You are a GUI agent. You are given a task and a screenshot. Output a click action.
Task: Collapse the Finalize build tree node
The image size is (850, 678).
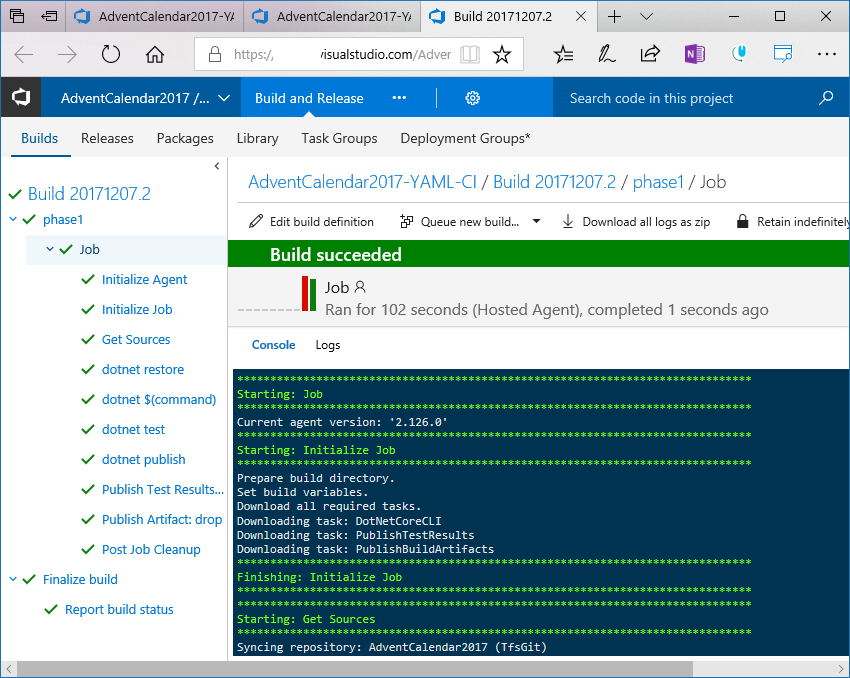click(x=13, y=579)
